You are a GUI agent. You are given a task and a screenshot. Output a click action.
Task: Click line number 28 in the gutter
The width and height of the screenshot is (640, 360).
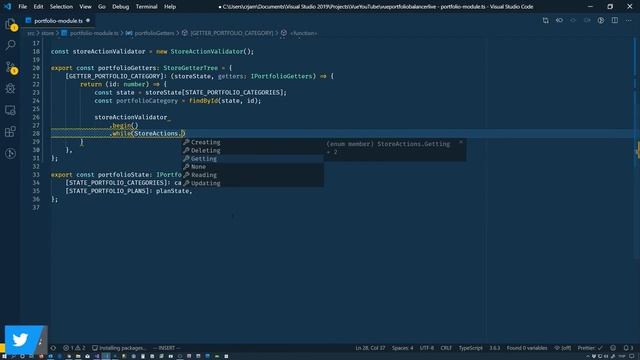(x=36, y=133)
